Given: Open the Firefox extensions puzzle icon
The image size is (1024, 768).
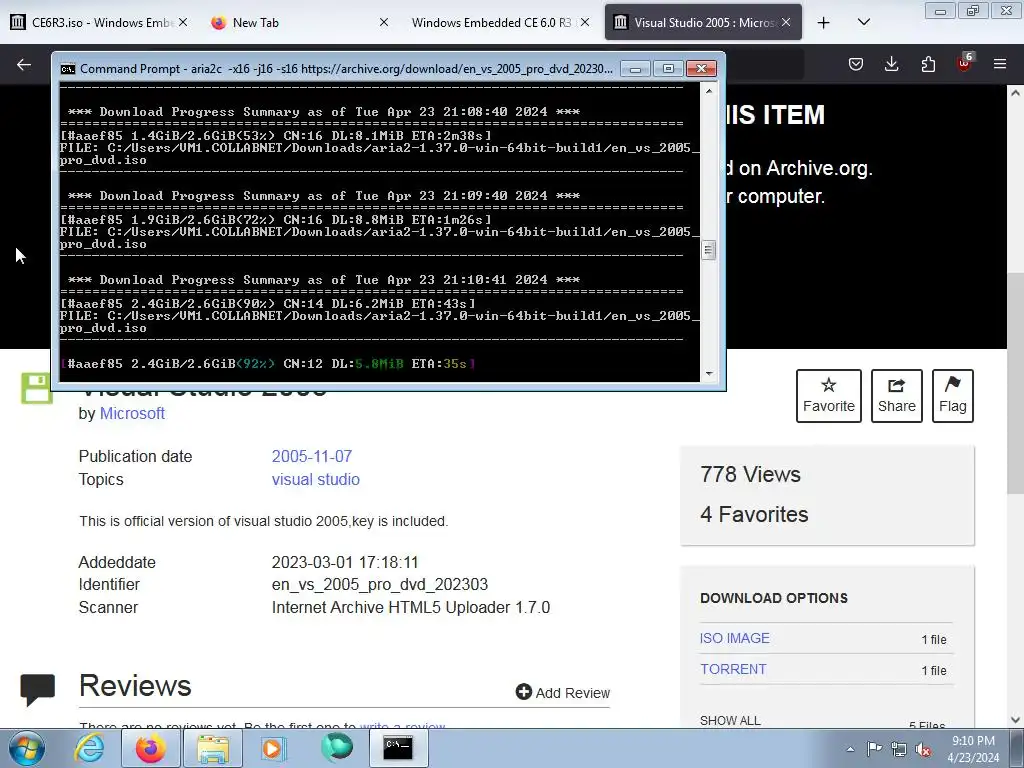Looking at the screenshot, I should point(928,64).
